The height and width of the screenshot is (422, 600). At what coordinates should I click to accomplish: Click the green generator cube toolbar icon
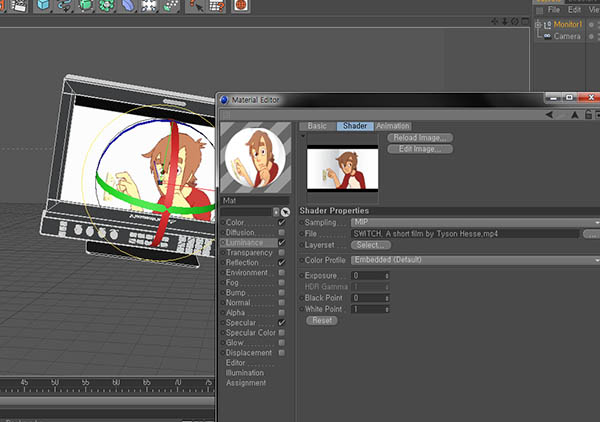(x=85, y=5)
